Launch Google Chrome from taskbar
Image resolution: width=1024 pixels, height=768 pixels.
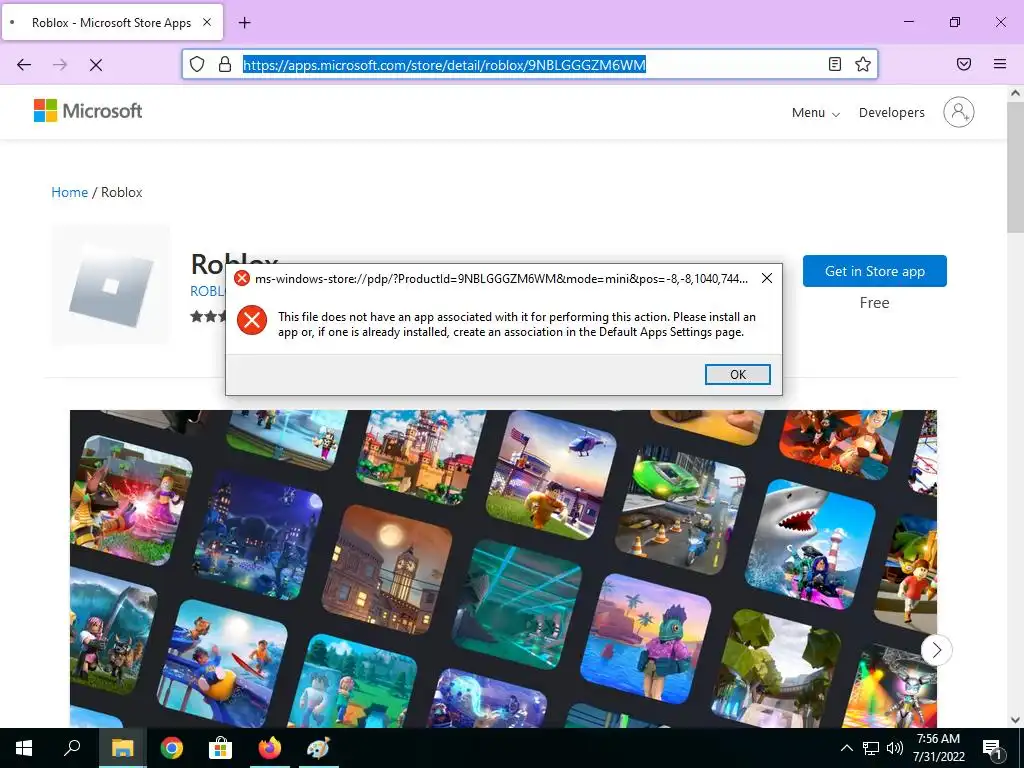[172, 748]
